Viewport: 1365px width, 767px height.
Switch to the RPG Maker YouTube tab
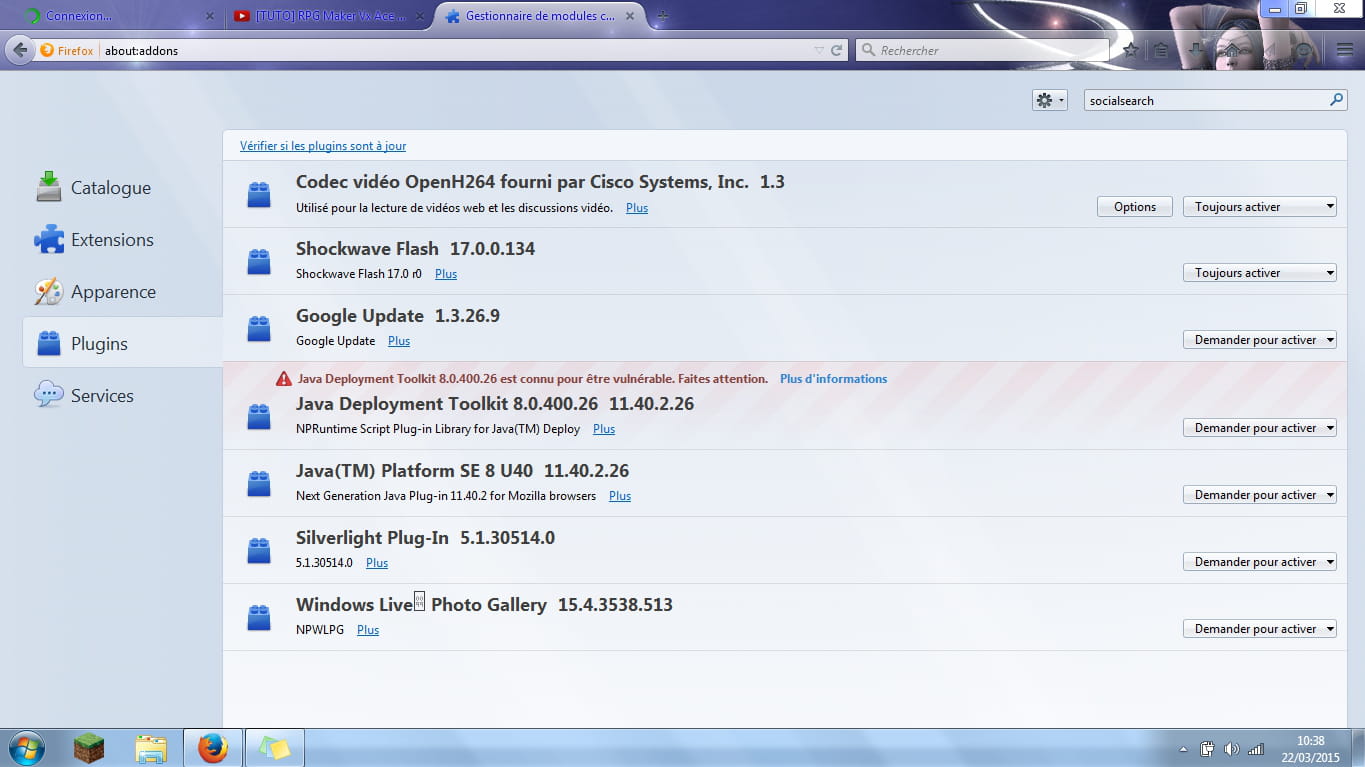(x=328, y=16)
